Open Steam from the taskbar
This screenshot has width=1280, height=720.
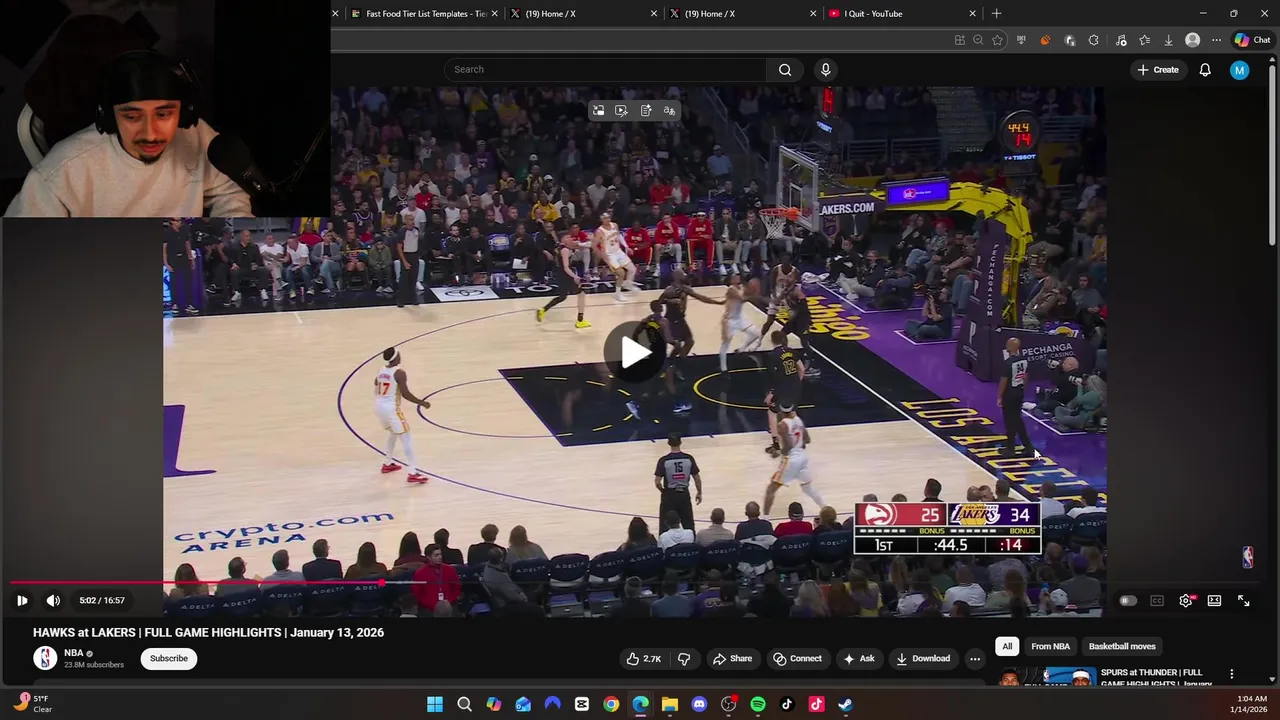point(845,704)
